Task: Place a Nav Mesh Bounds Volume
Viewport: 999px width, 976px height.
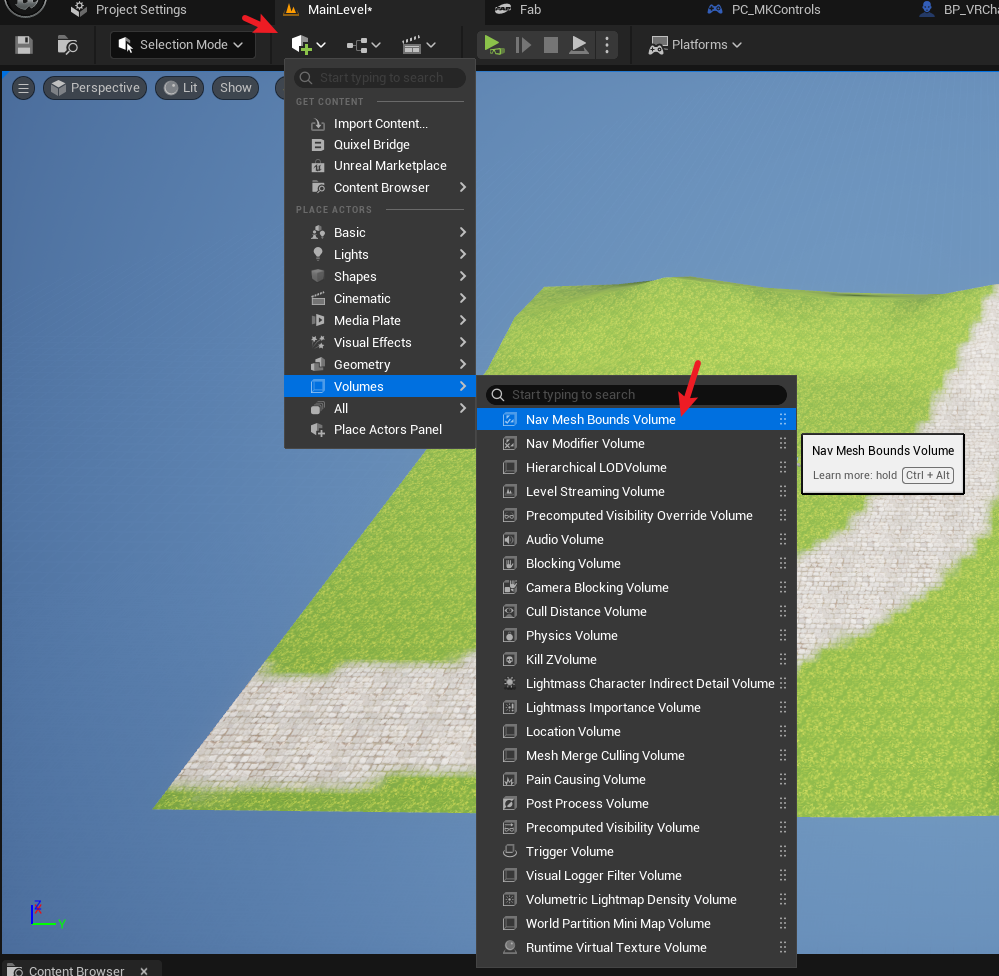Action: tap(636, 419)
